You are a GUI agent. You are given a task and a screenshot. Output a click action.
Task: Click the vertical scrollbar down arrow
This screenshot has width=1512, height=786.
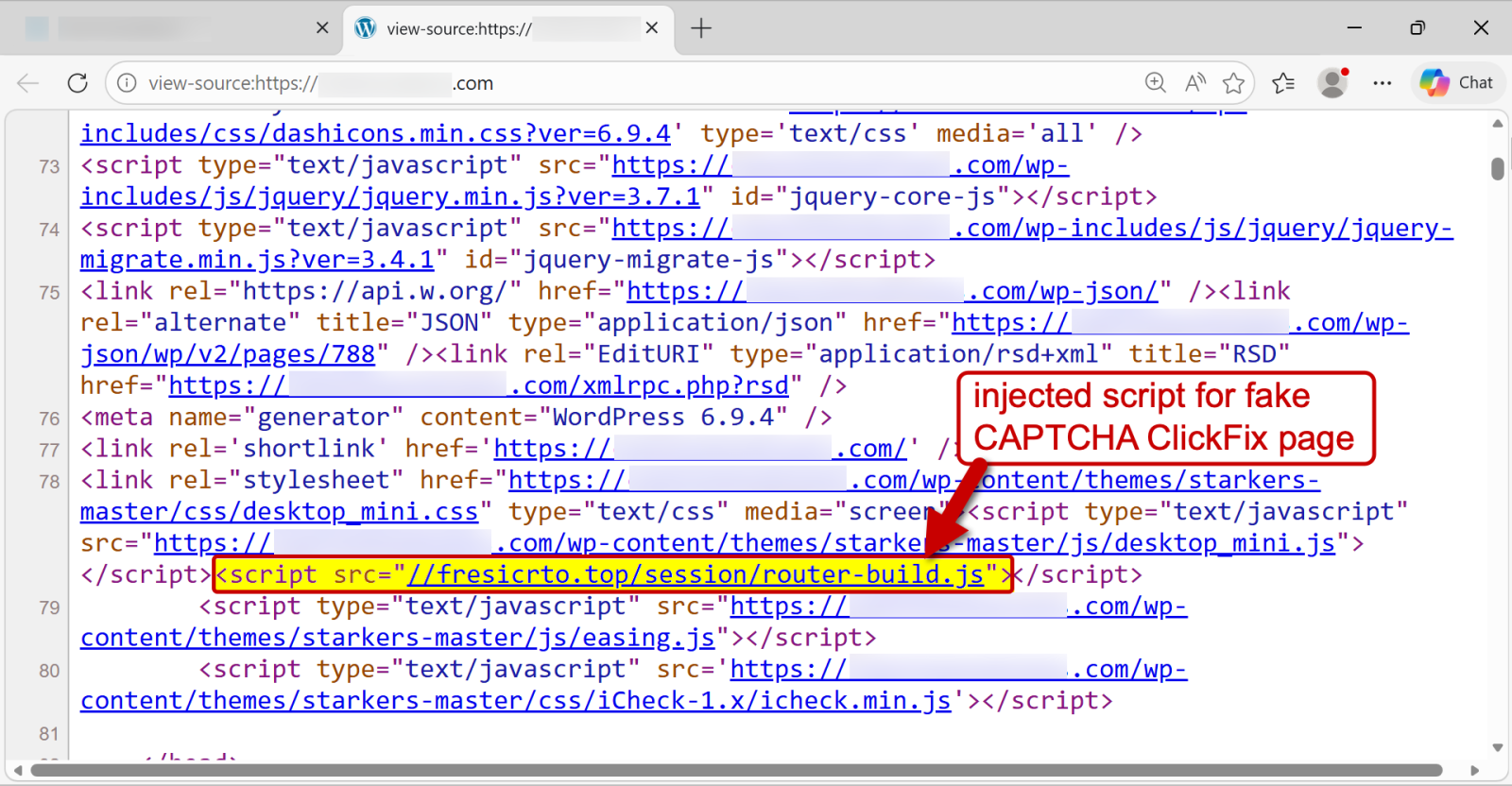click(x=1498, y=747)
